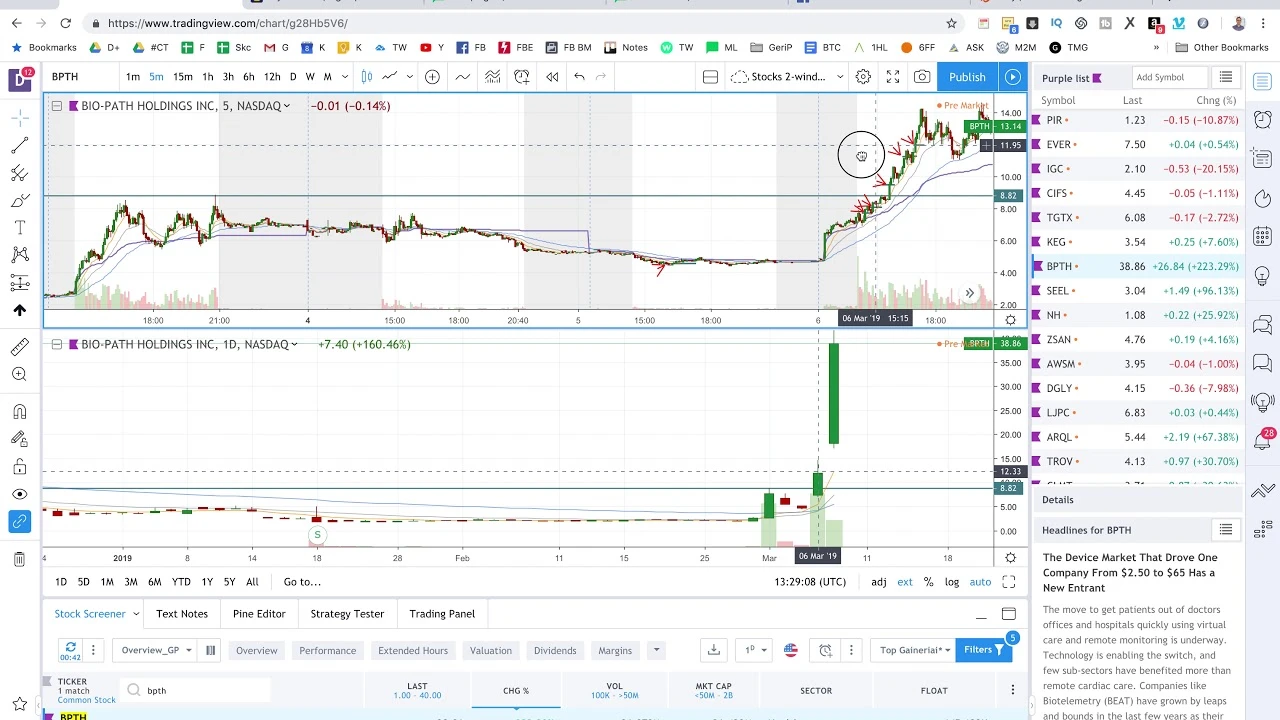Toggle extended hours with ext
1280x720 pixels.
coord(905,582)
